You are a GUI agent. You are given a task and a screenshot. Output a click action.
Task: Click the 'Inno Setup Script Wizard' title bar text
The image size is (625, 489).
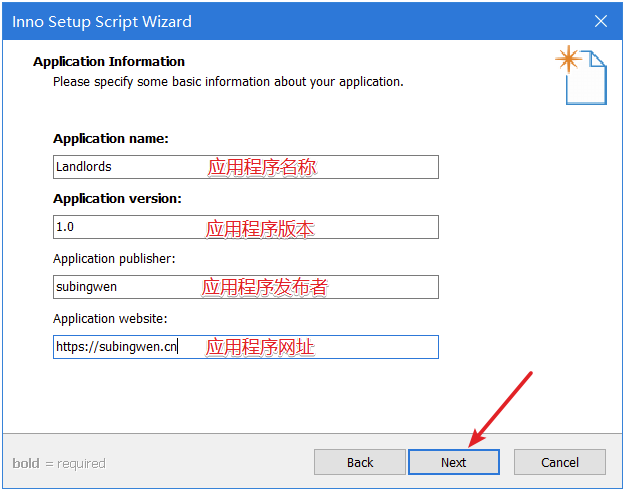coord(102,22)
